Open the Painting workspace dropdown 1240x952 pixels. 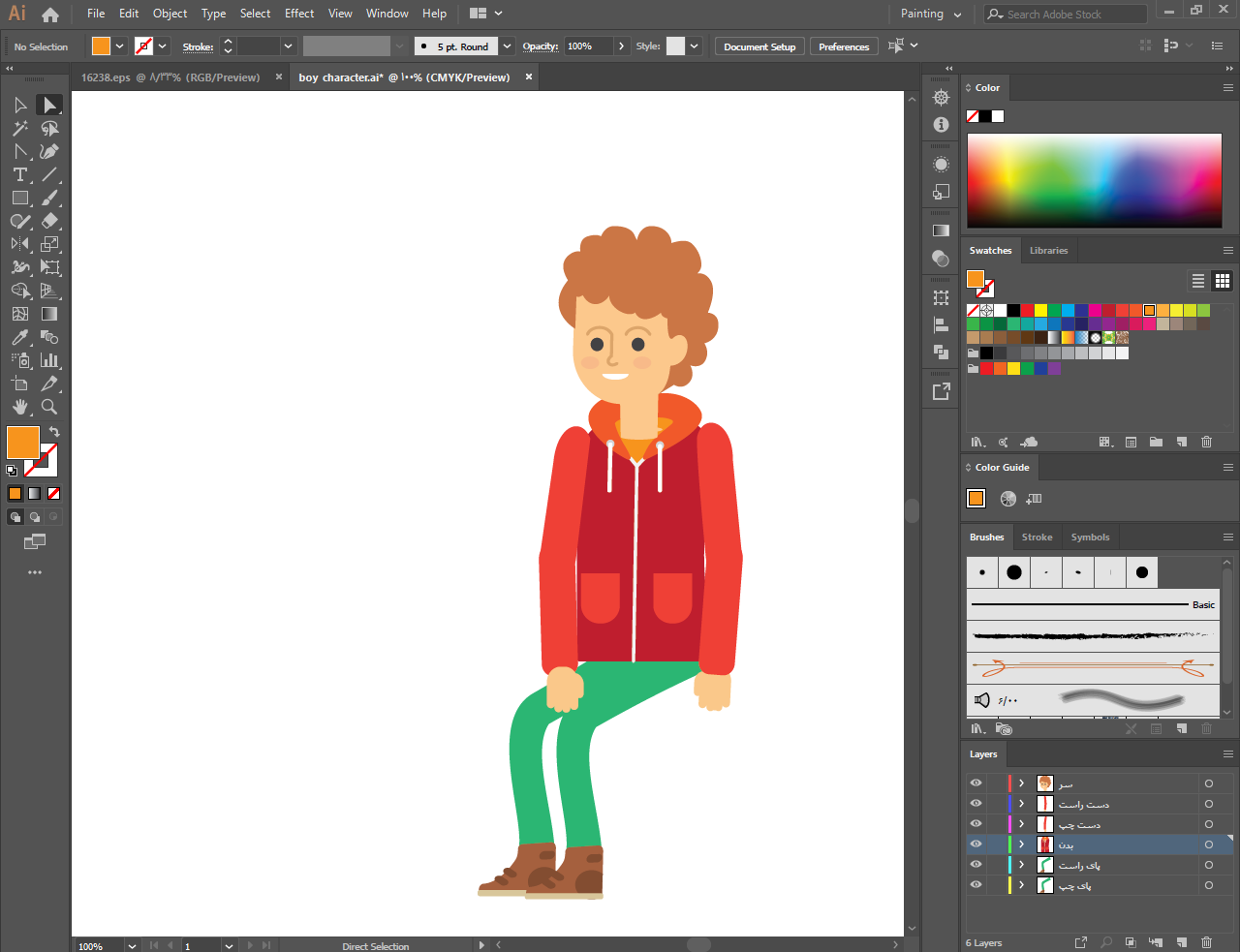tap(931, 14)
